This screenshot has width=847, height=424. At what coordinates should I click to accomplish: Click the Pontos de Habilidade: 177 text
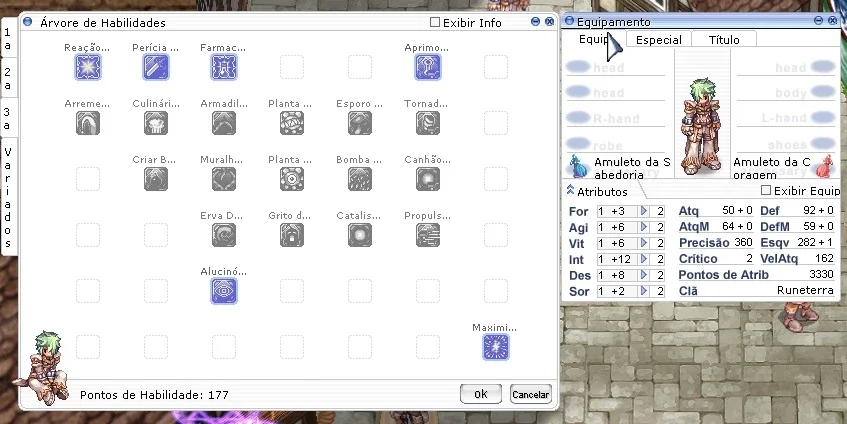[154, 395]
